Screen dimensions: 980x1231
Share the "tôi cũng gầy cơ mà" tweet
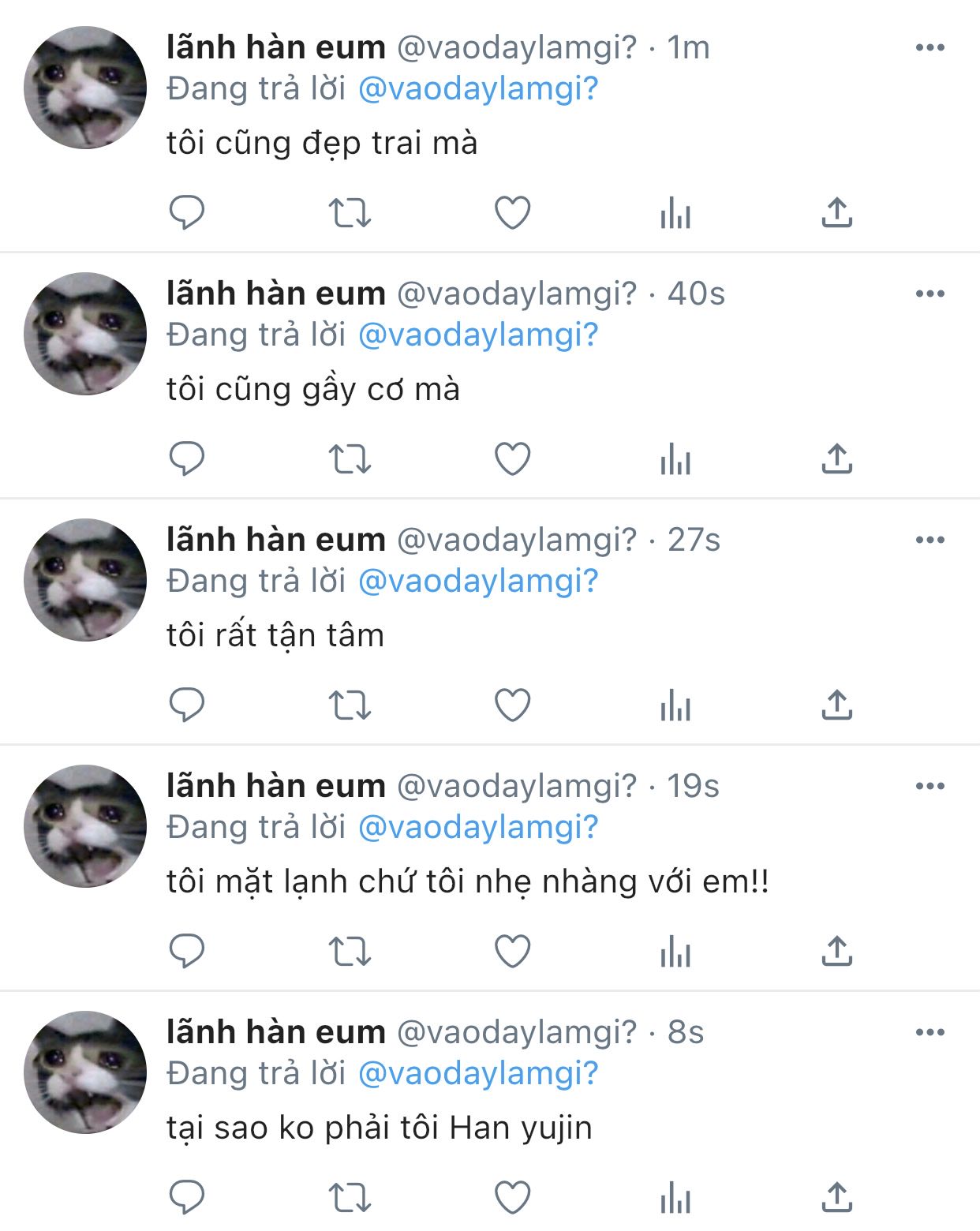click(x=837, y=458)
